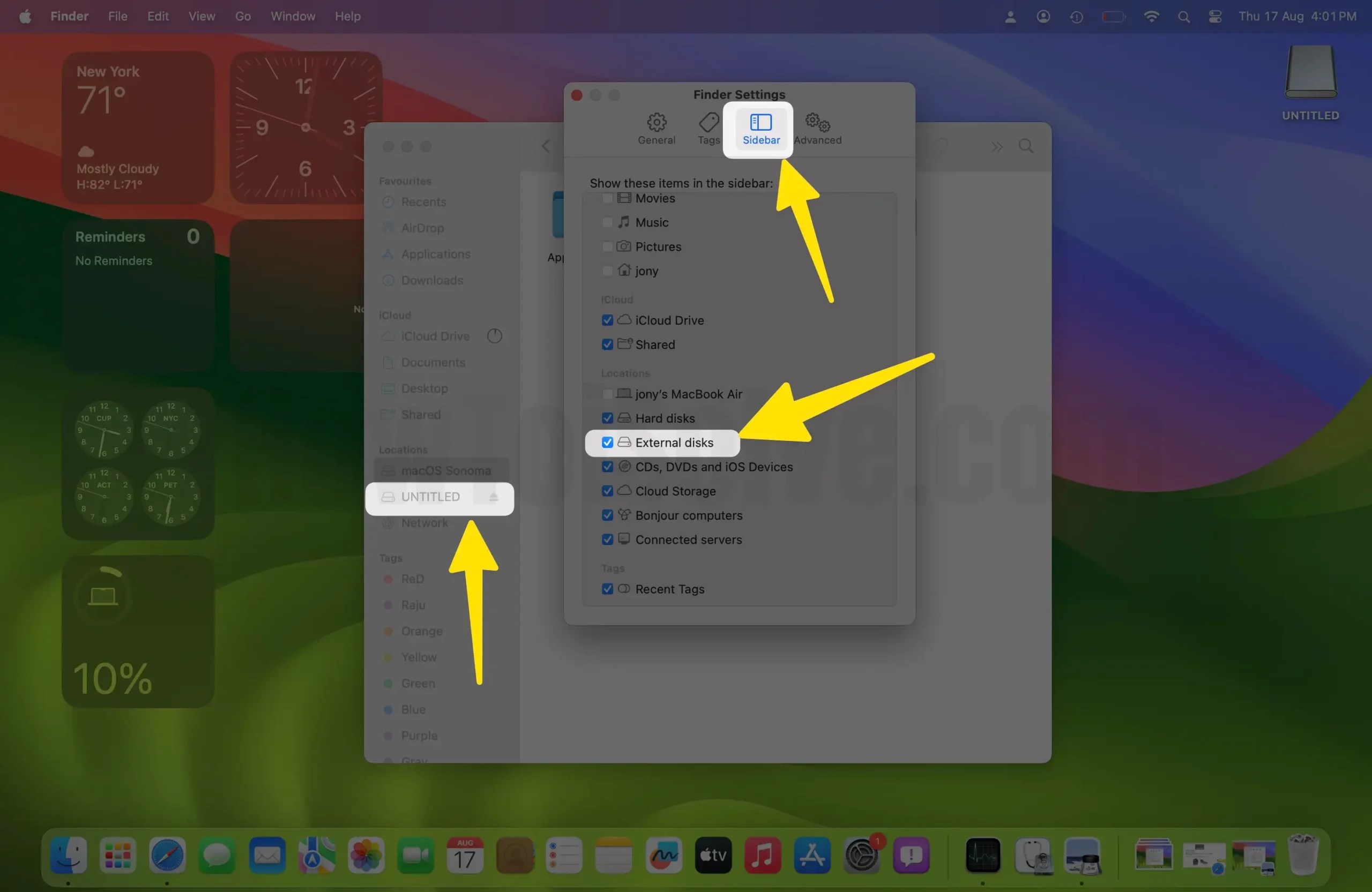Viewport: 1372px width, 892px height.
Task: Eject the UNTITLED disk from the sidebar
Action: tap(493, 498)
